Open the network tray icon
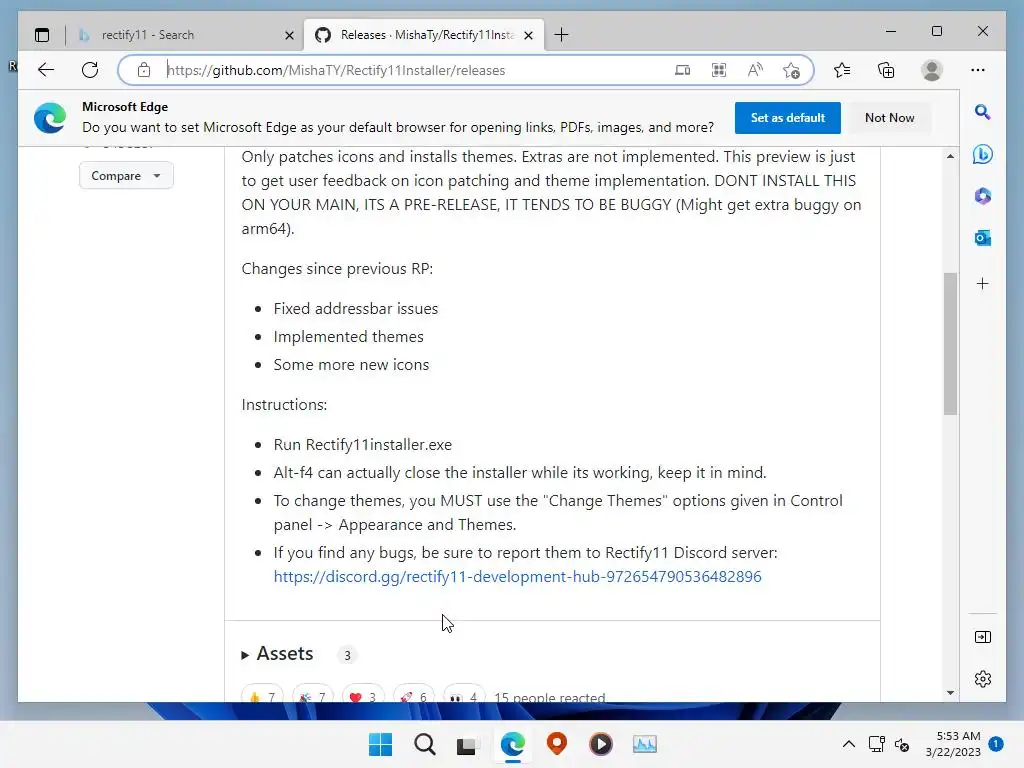The width and height of the screenshot is (1024, 768). click(876, 744)
